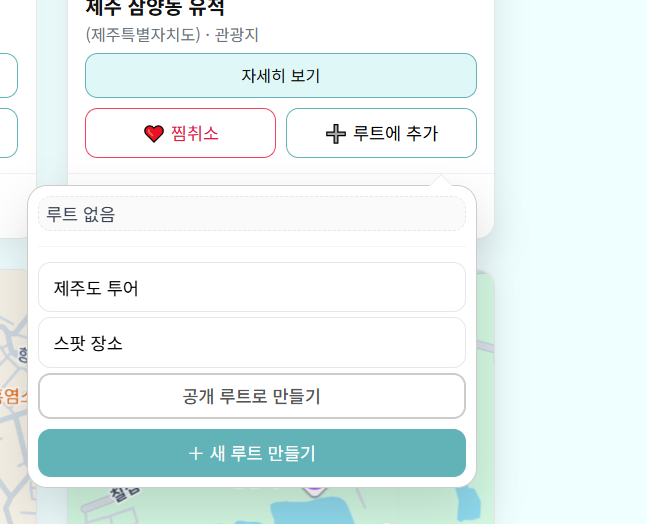The width and height of the screenshot is (647, 524).
Task: Click the lower partial button at left edge
Action: coord(8,133)
